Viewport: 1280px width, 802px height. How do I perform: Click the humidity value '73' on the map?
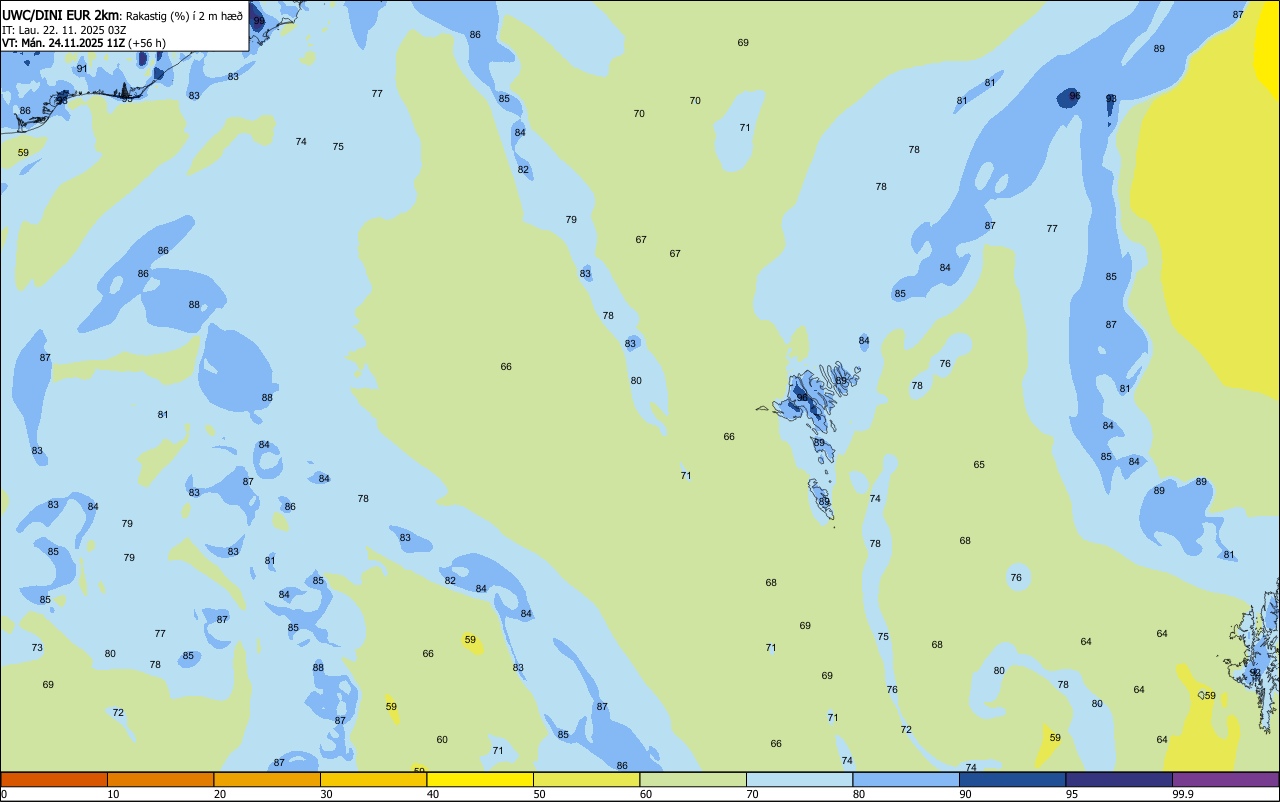[37, 647]
